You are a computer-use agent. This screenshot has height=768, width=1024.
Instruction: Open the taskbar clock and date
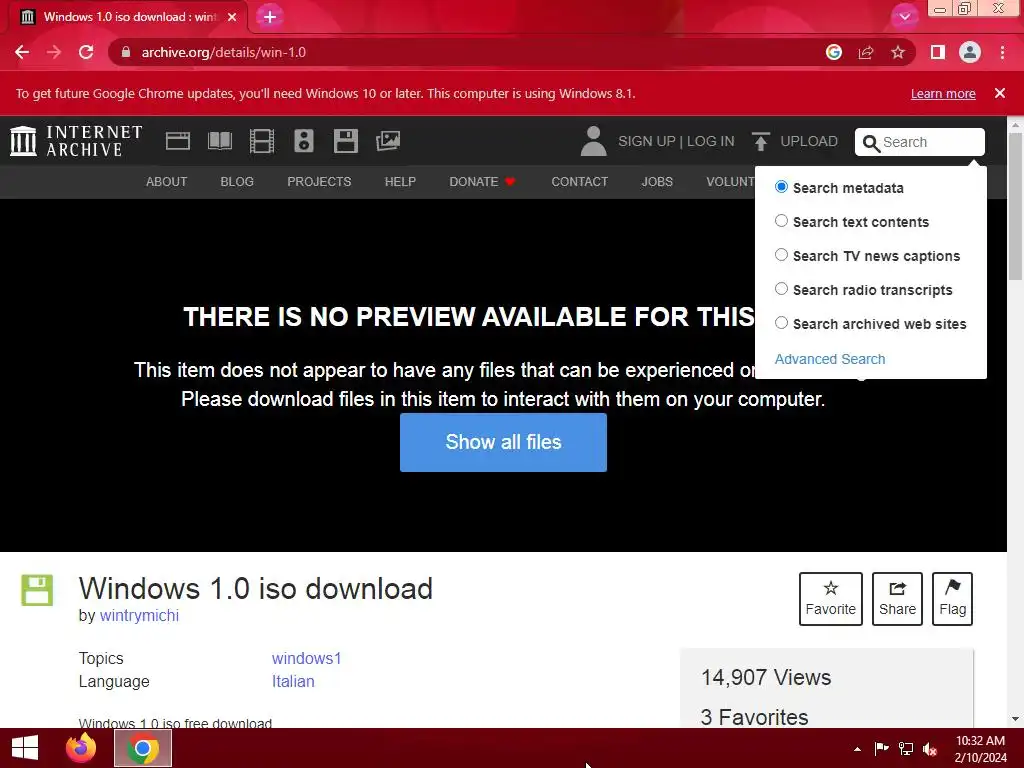(x=980, y=749)
